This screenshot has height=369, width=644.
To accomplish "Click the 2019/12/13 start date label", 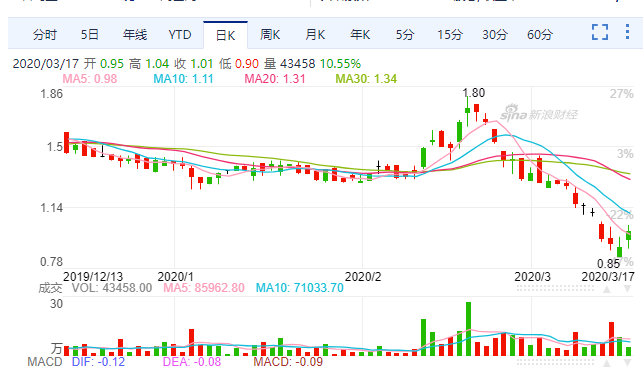I will 93,277.
